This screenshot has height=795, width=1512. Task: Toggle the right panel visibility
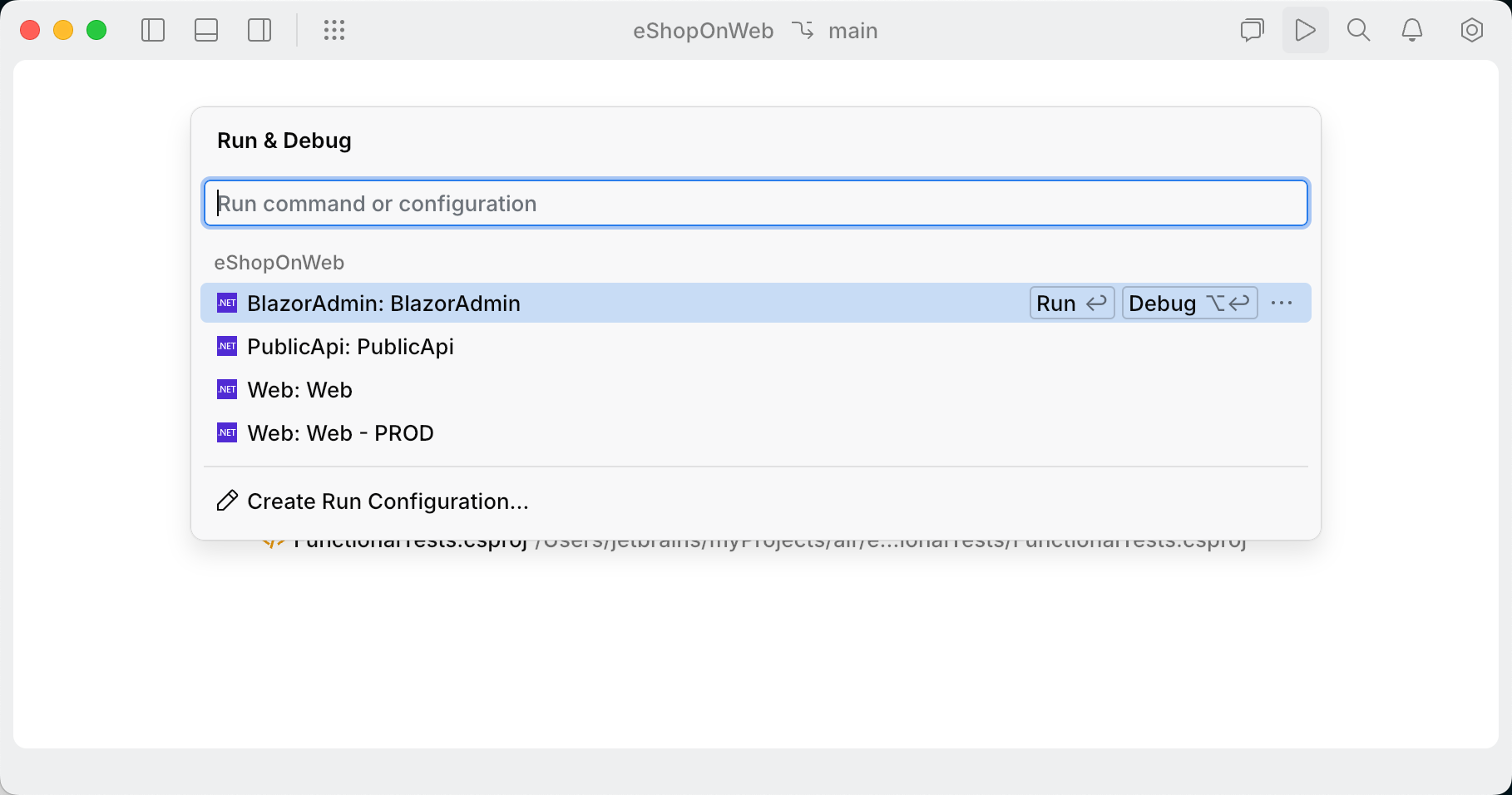point(259,30)
